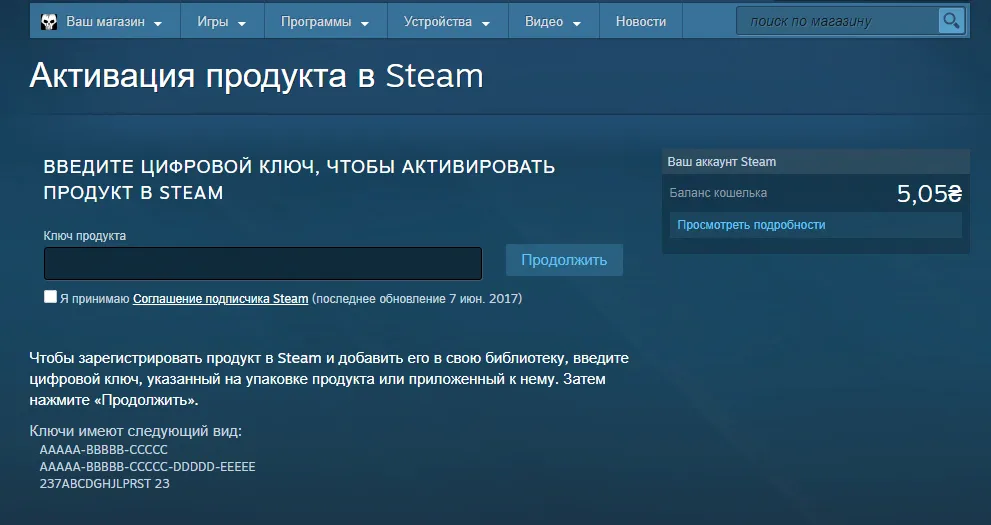
Task: Open the Ваш магазин menu
Action: pyautogui.click(x=105, y=21)
